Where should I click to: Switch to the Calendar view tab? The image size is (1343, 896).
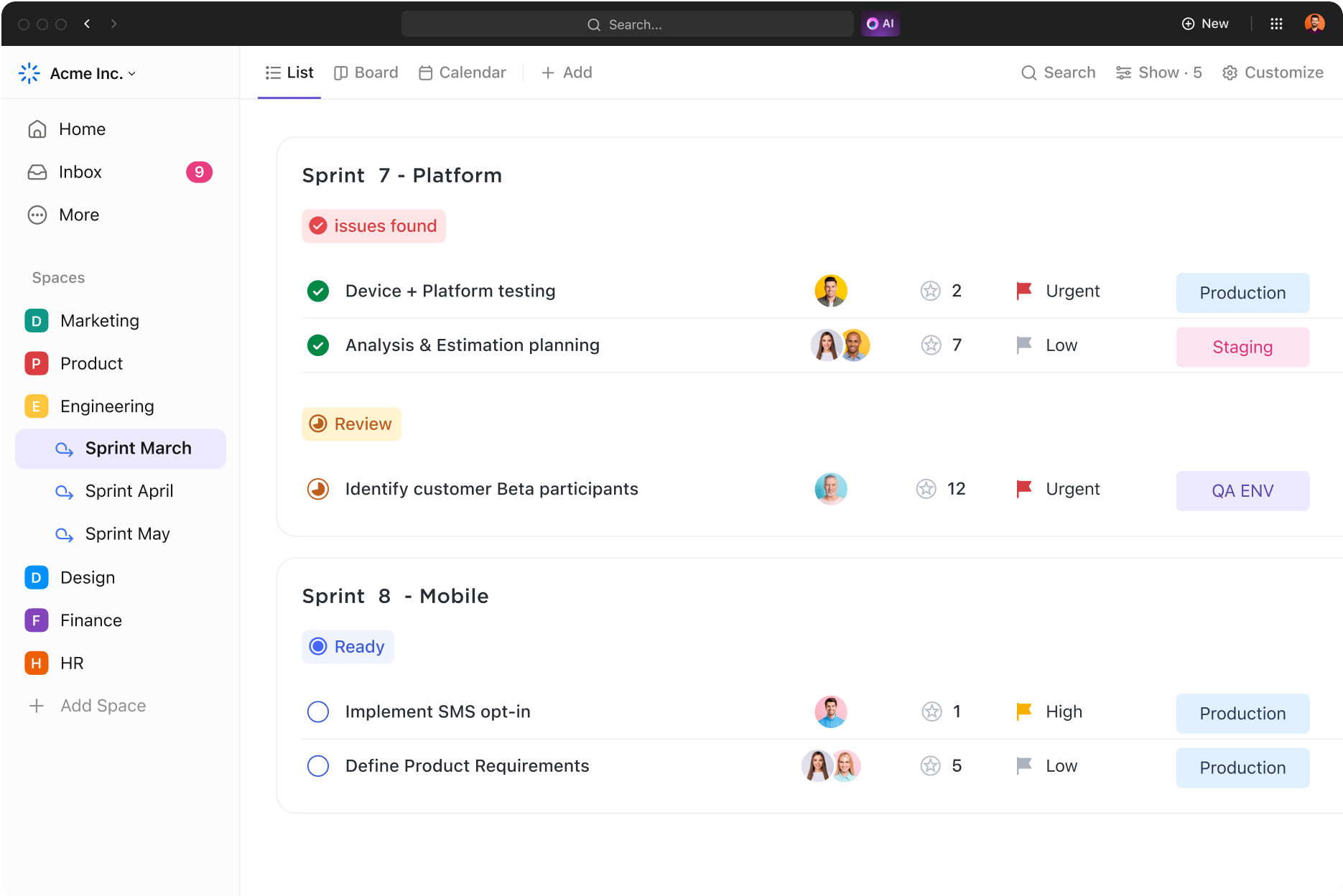click(463, 73)
